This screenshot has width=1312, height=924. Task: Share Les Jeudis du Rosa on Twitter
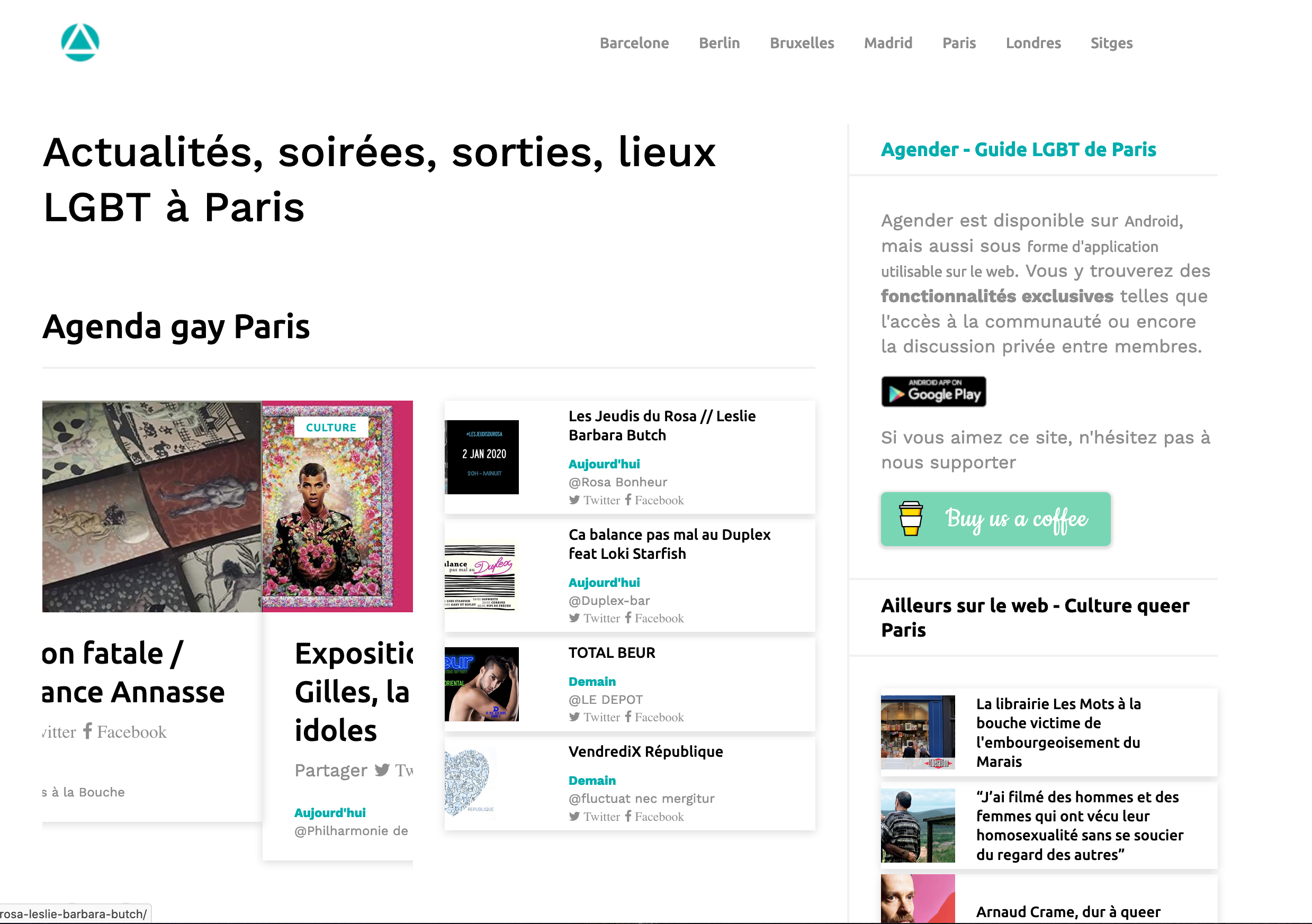(595, 500)
